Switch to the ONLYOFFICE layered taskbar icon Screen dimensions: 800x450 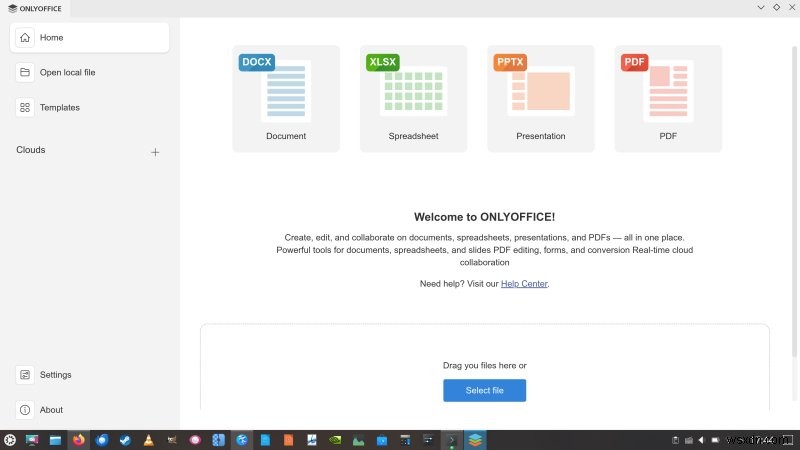[475, 440]
